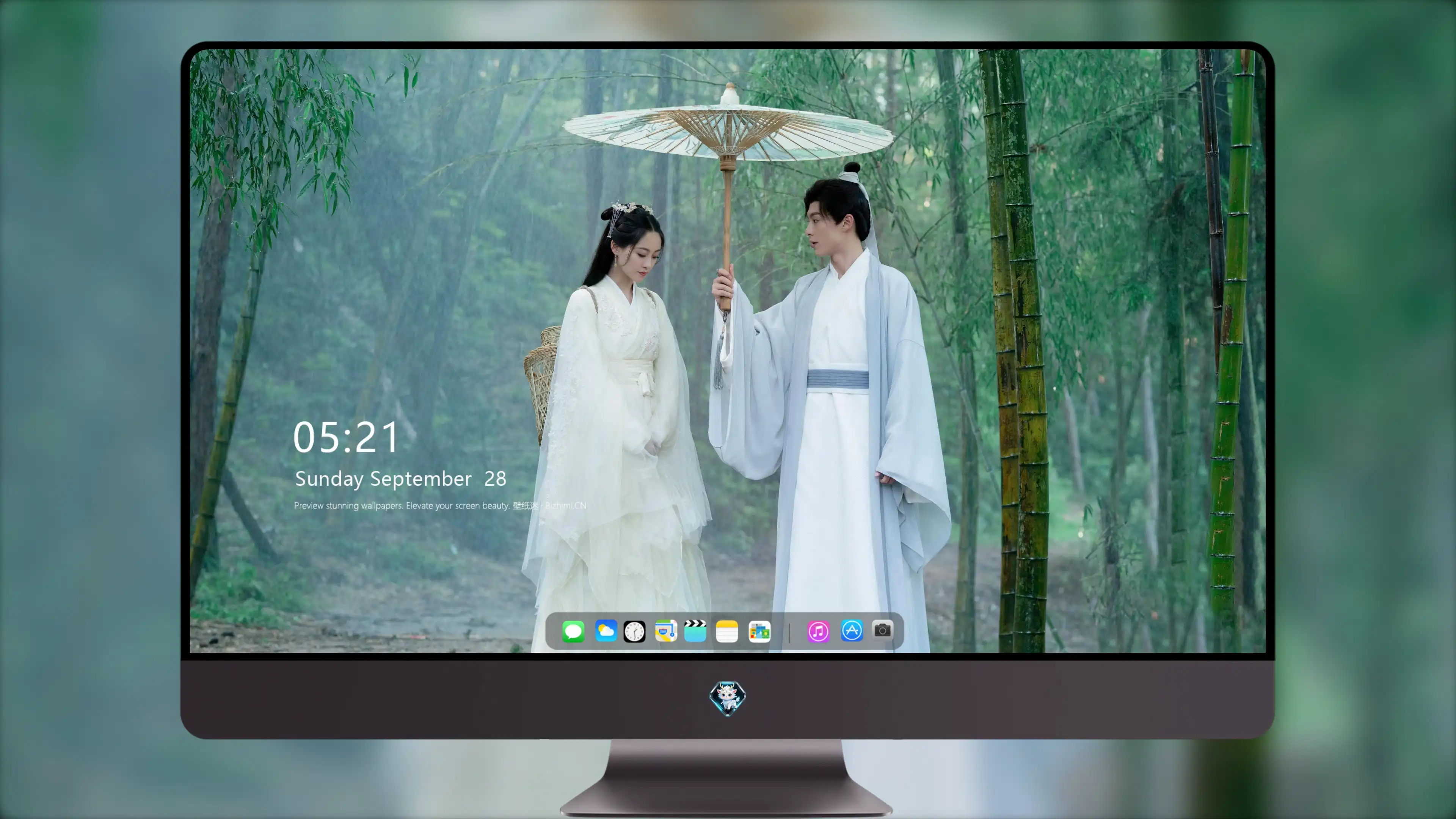Click the dragon logo on the monitor chin
Viewport: 1456px width, 819px height.
[x=728, y=698]
